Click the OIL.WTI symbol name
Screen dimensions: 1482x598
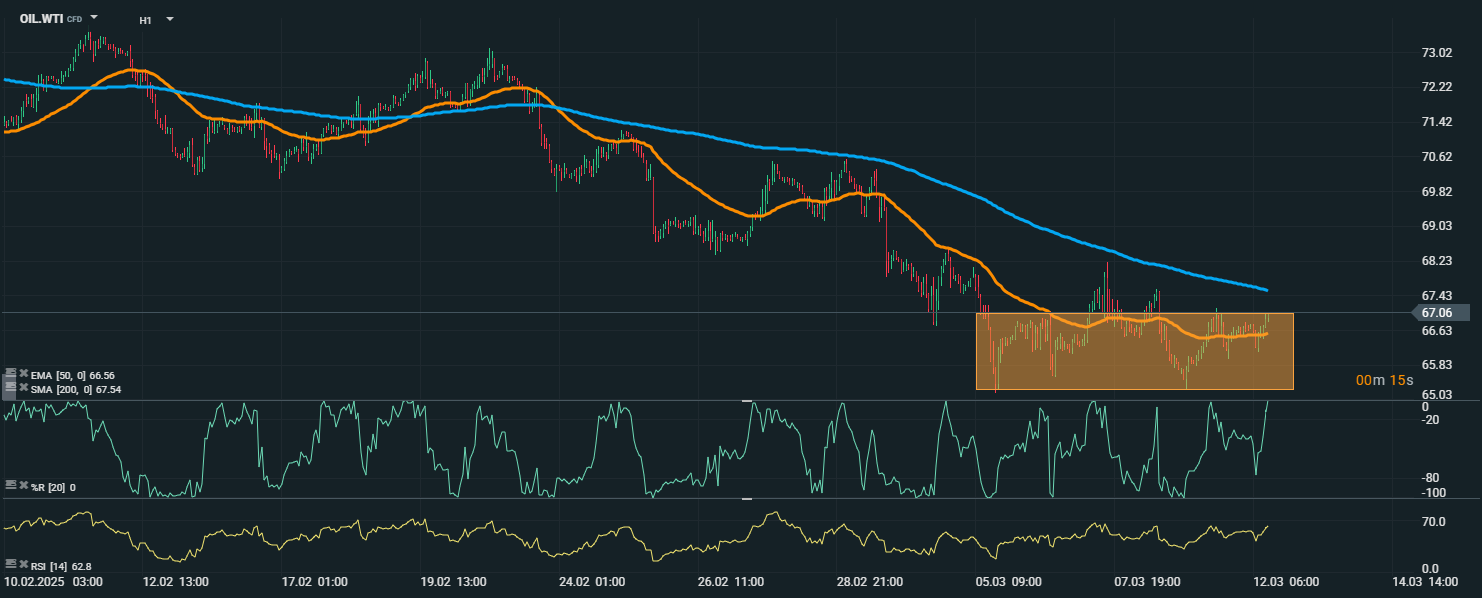point(41,18)
